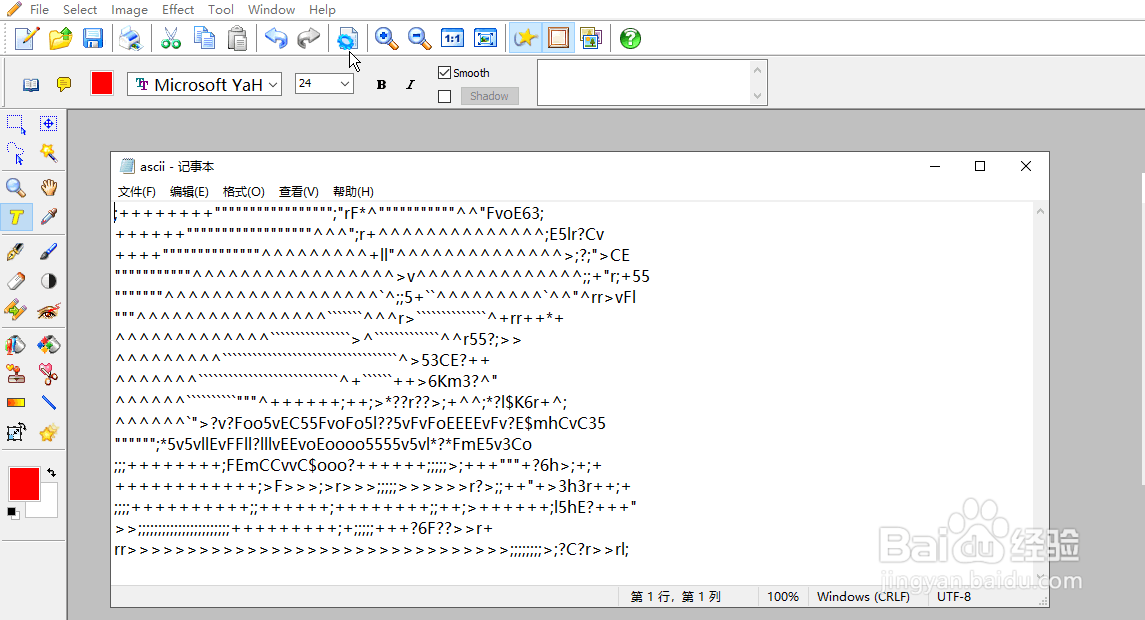Select the gradient fill tool
This screenshot has width=1145, height=620.
click(16, 403)
